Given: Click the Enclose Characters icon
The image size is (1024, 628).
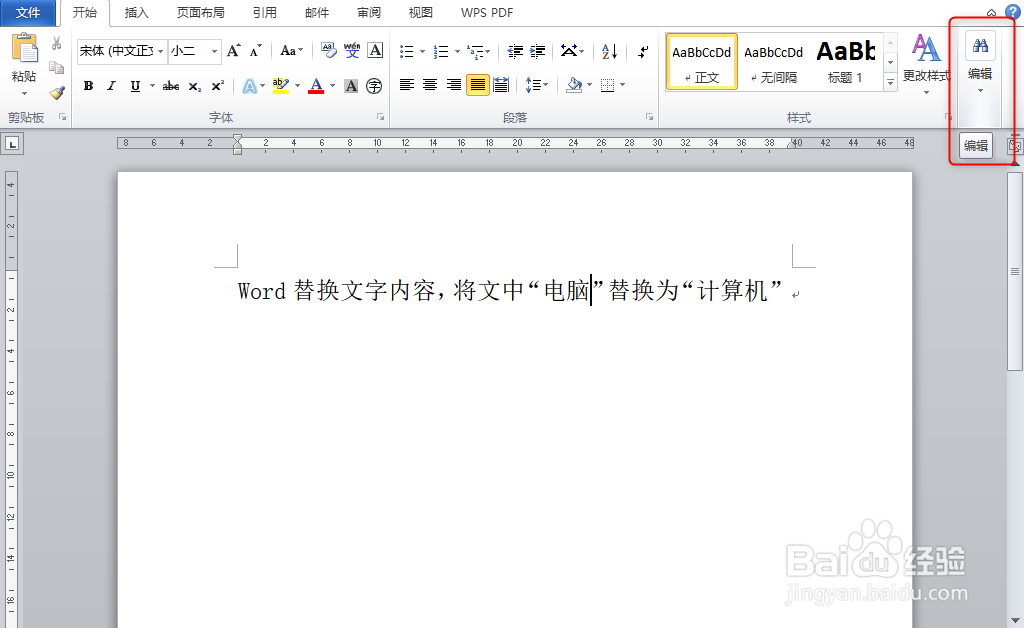Looking at the screenshot, I should [x=373, y=87].
